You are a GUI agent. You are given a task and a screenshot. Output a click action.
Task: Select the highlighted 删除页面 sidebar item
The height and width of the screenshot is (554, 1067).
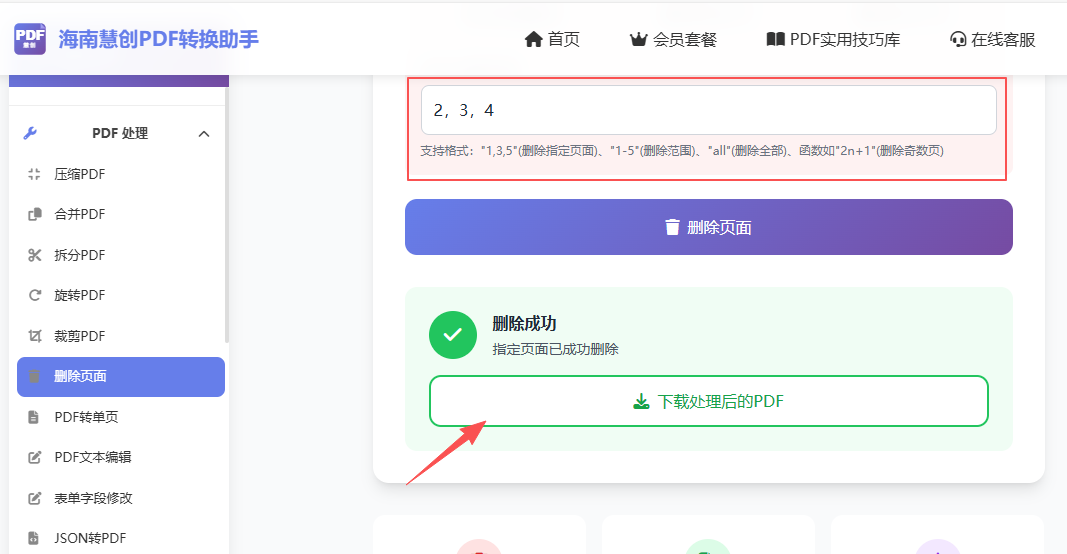(x=120, y=376)
